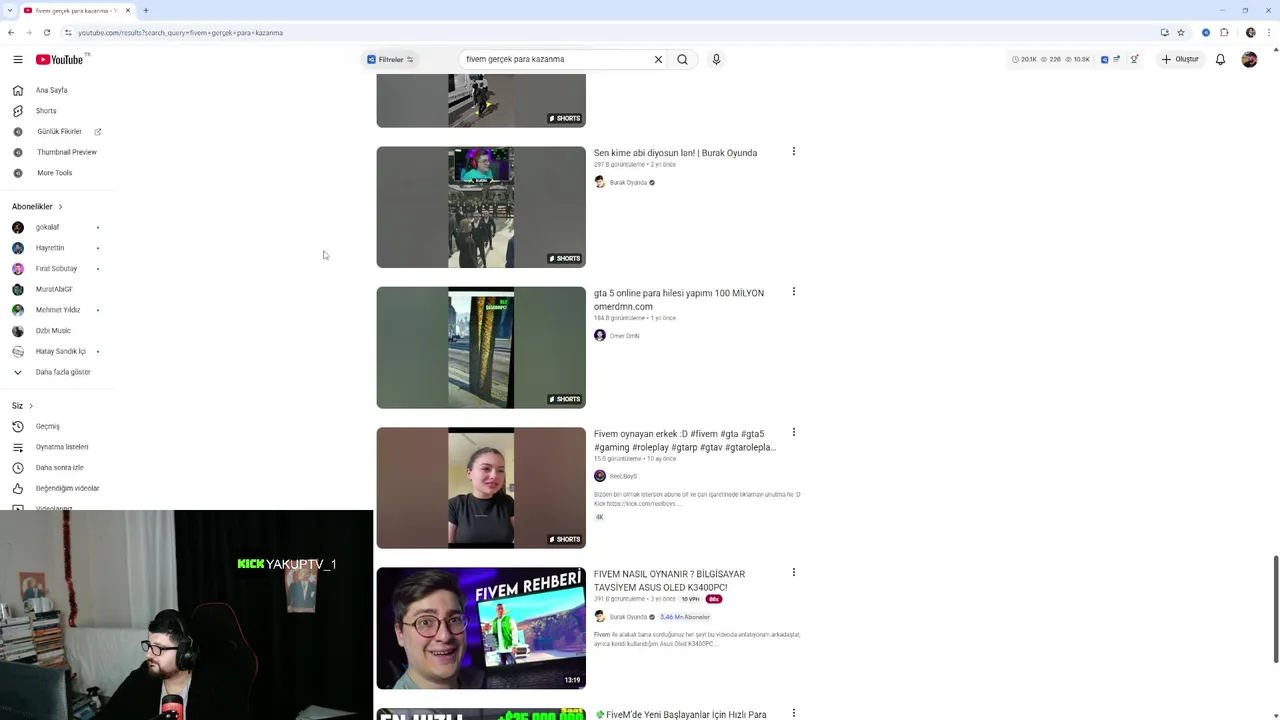Open the Mehmet Yıldız subscription channel

point(58,310)
